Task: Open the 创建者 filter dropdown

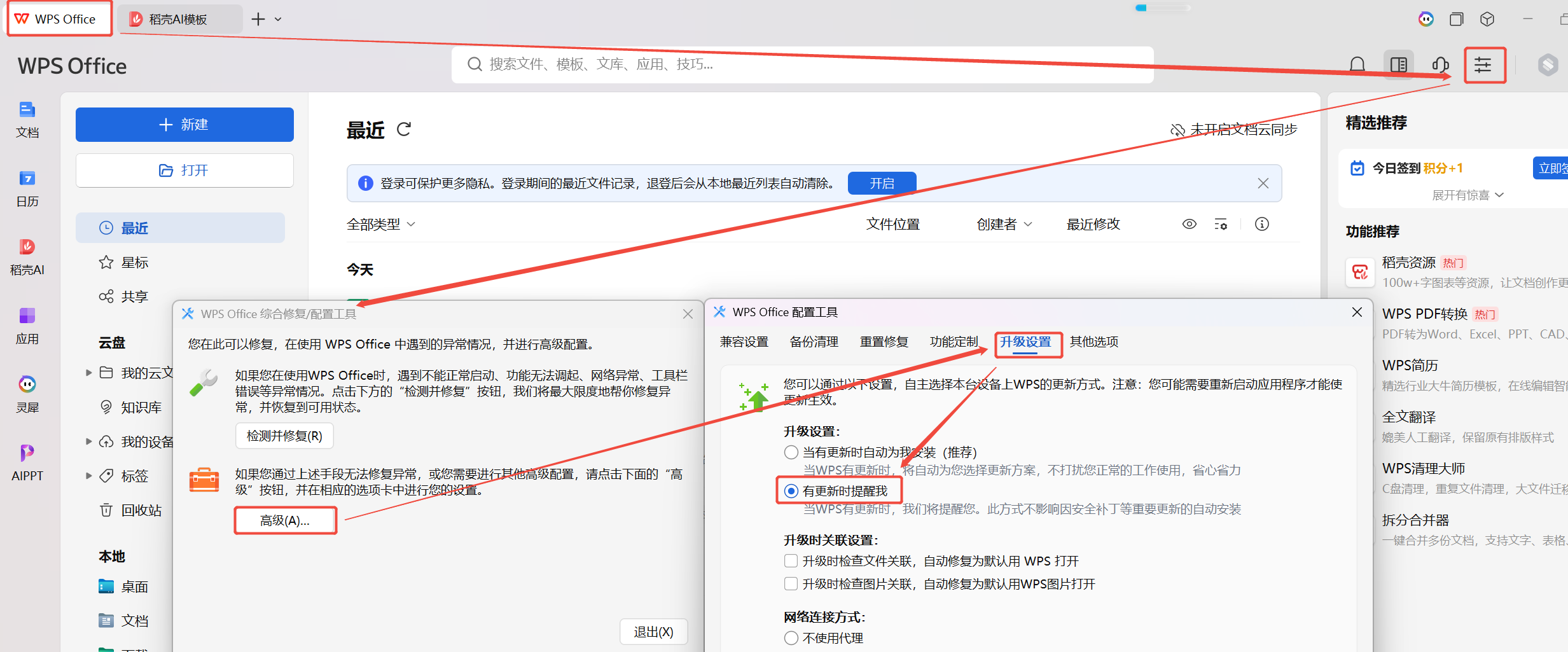Action: pos(1004,224)
